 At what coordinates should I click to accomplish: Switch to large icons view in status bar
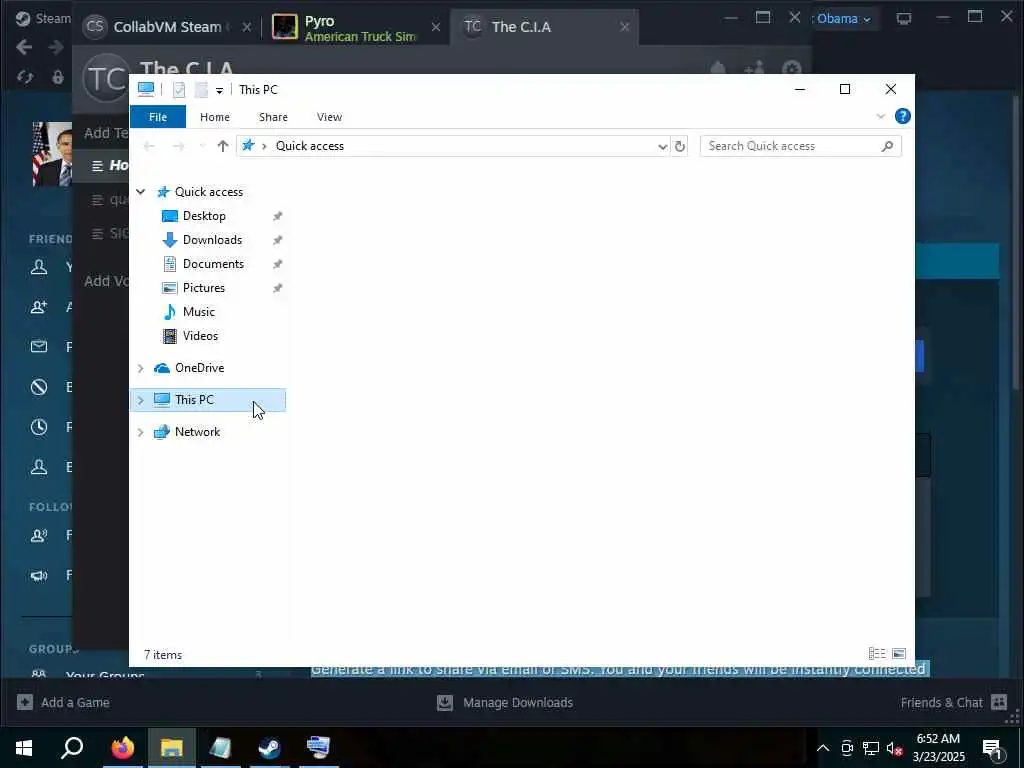[899, 654]
